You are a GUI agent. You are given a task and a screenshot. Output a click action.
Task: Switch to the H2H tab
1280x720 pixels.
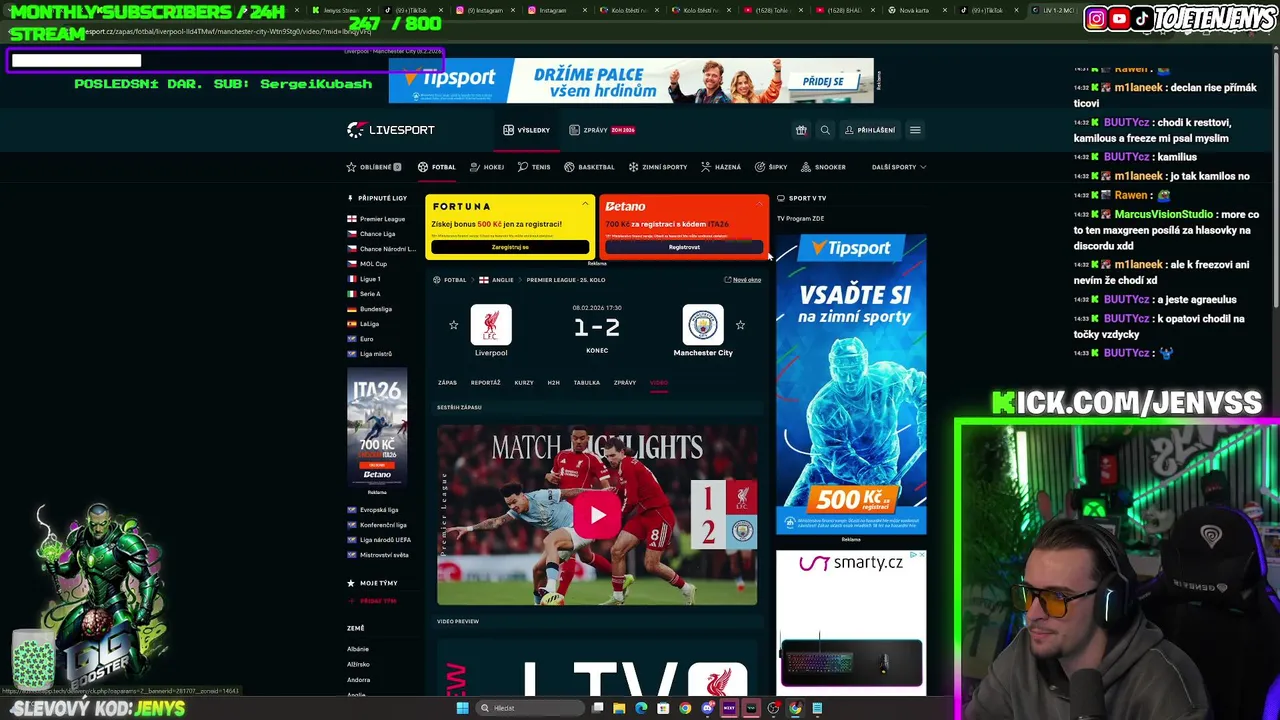click(x=553, y=383)
